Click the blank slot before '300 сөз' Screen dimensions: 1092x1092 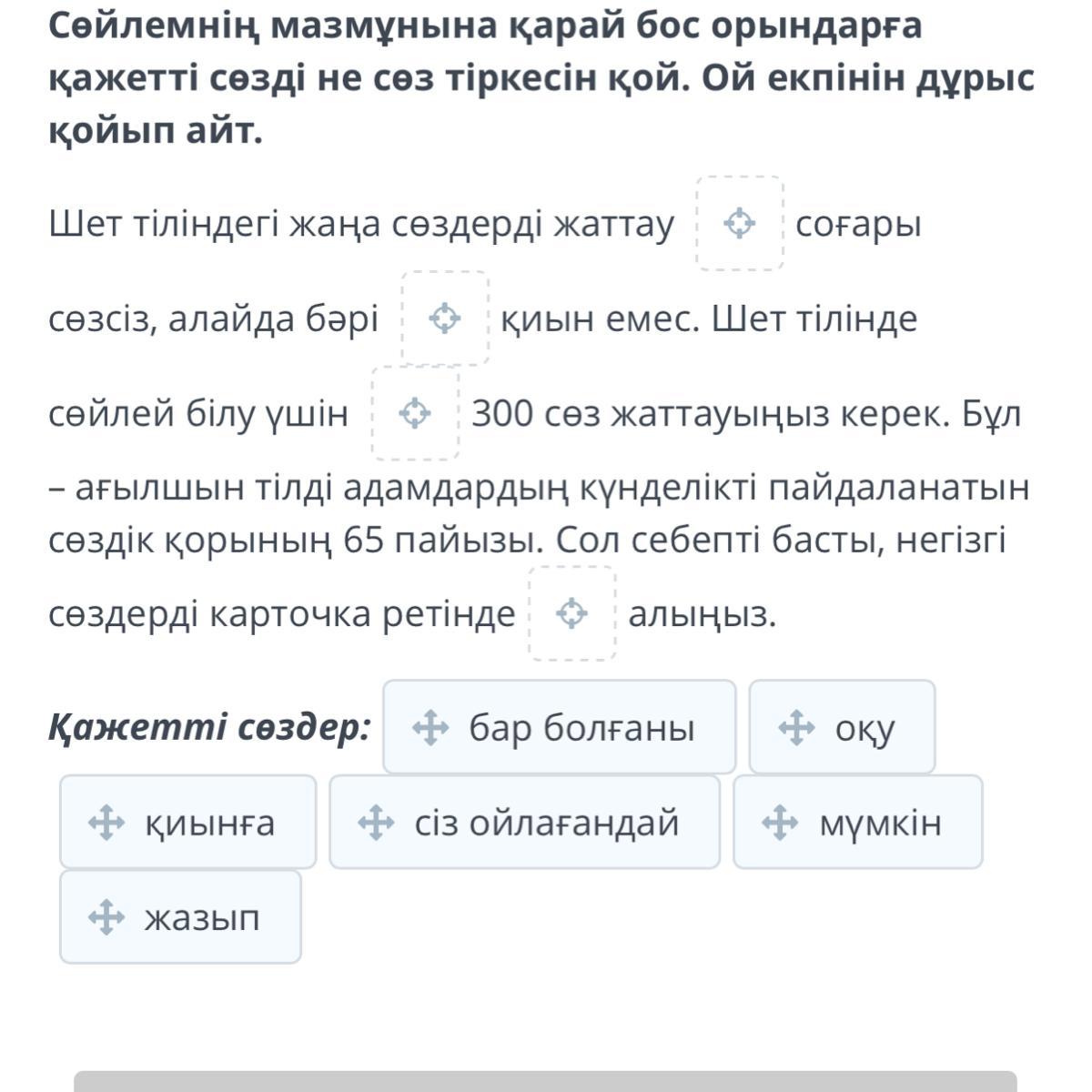pos(416,413)
